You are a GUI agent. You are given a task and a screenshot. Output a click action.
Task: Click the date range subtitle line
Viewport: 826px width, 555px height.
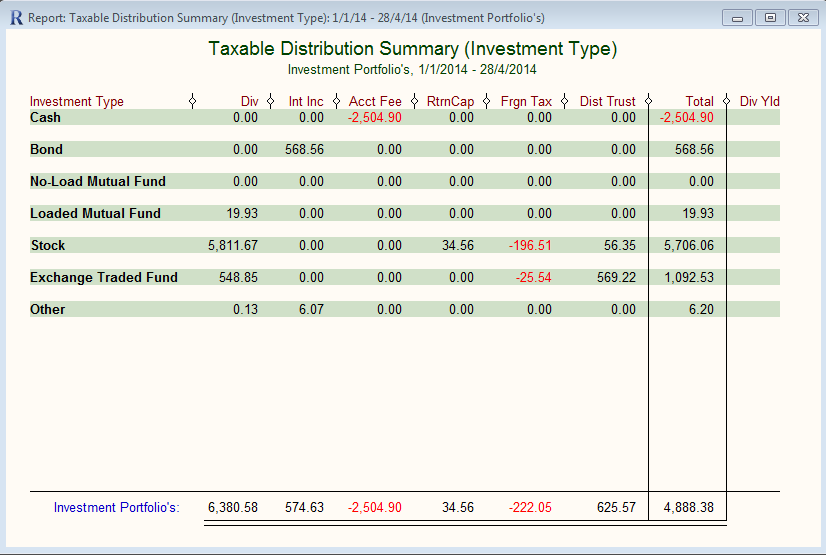pos(412,70)
